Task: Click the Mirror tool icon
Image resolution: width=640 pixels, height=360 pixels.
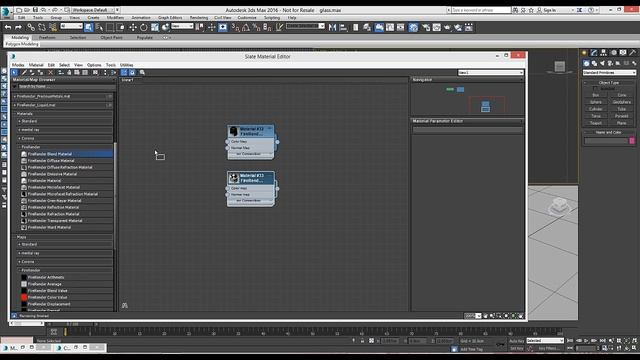Action: click(x=332, y=27)
